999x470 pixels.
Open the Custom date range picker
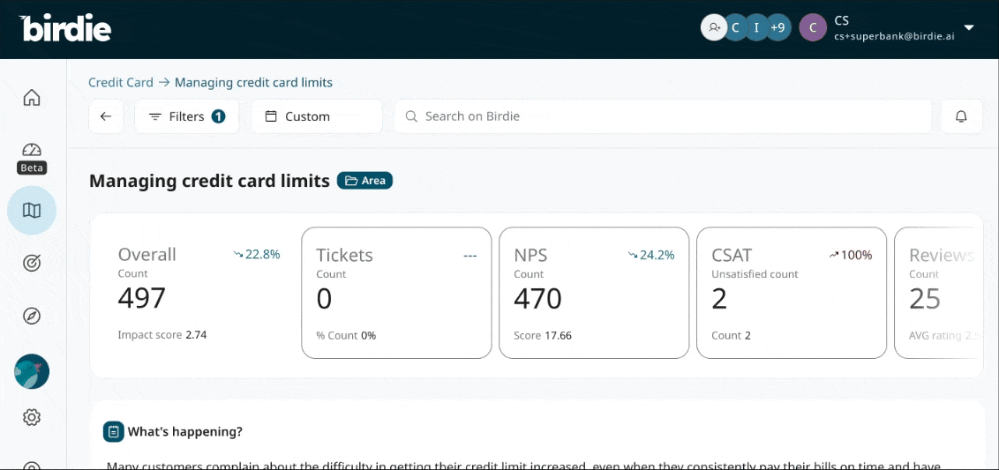[x=316, y=116]
